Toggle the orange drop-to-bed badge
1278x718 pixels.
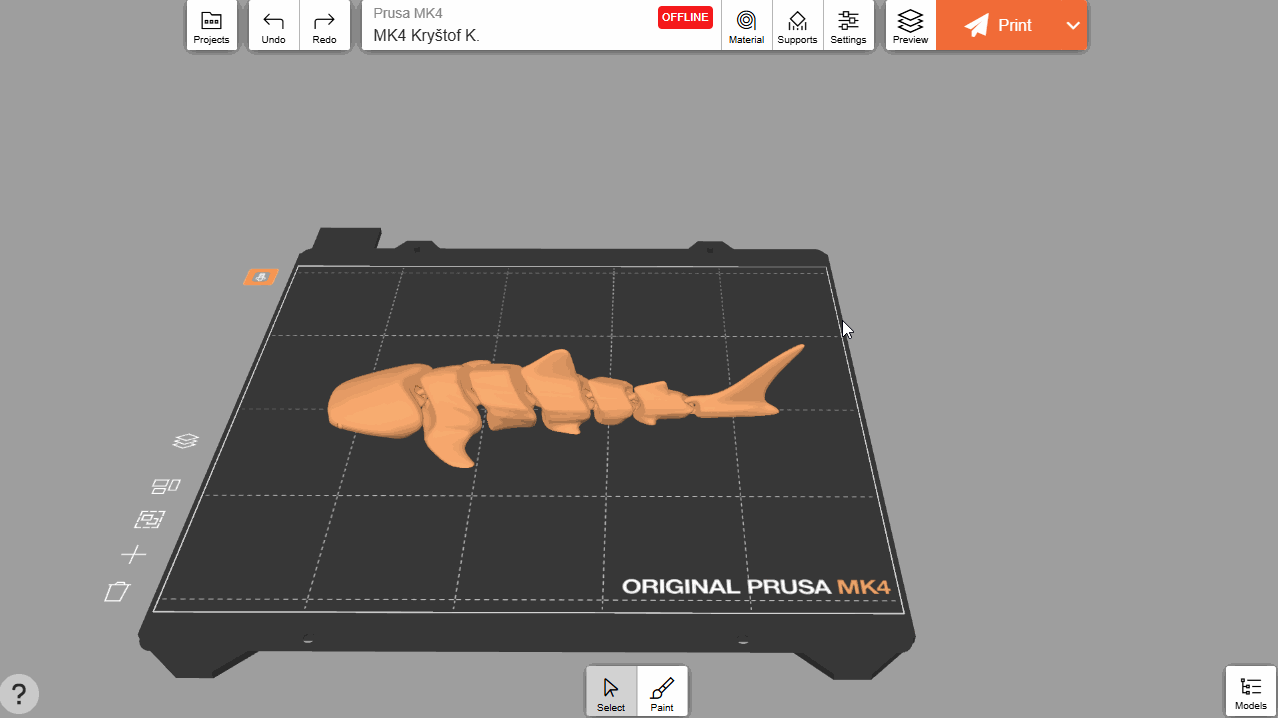point(260,277)
